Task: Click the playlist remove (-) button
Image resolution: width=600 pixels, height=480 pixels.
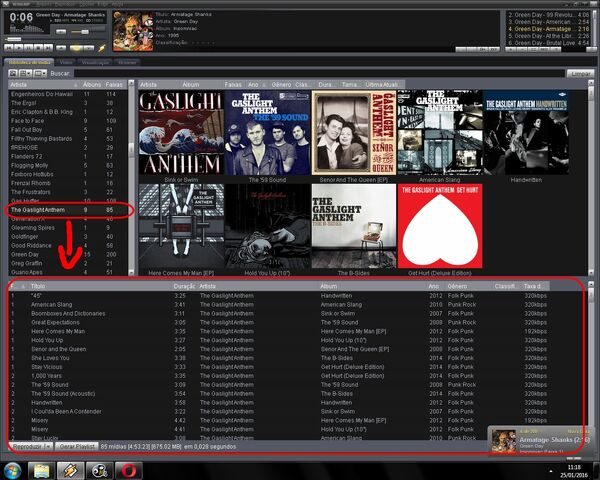Action: tap(522, 49)
